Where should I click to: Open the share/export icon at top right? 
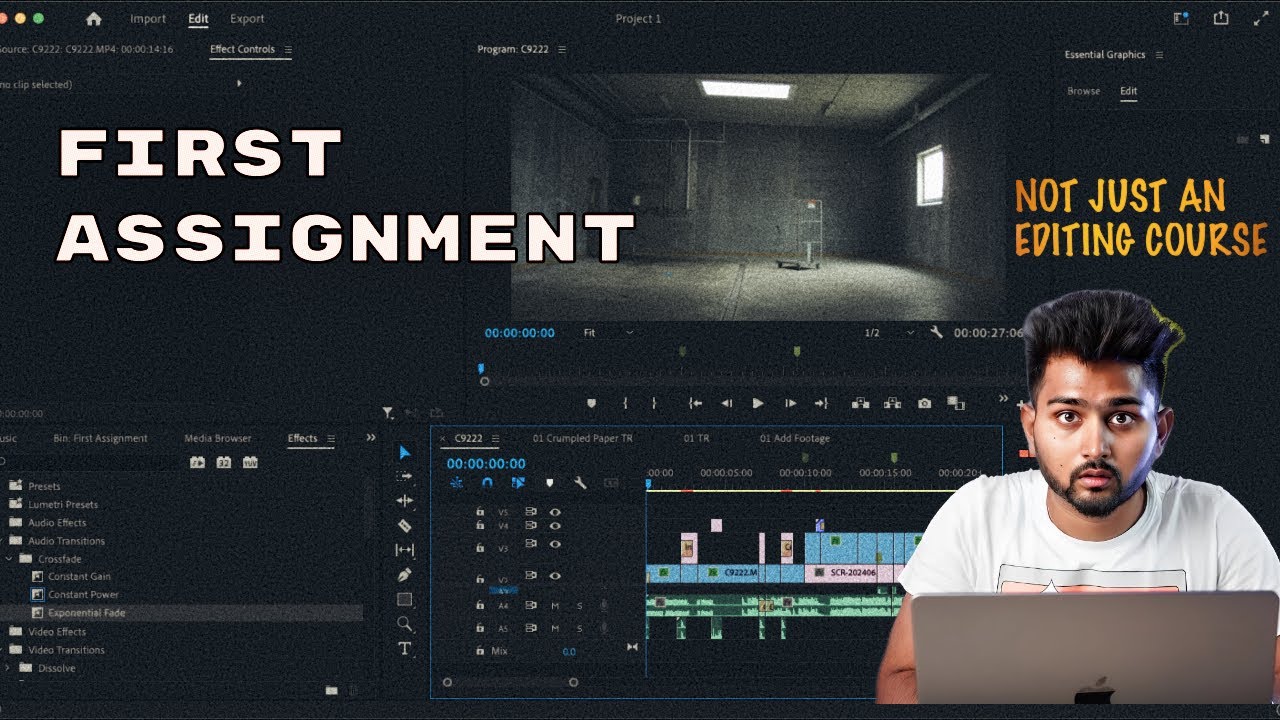[1221, 18]
